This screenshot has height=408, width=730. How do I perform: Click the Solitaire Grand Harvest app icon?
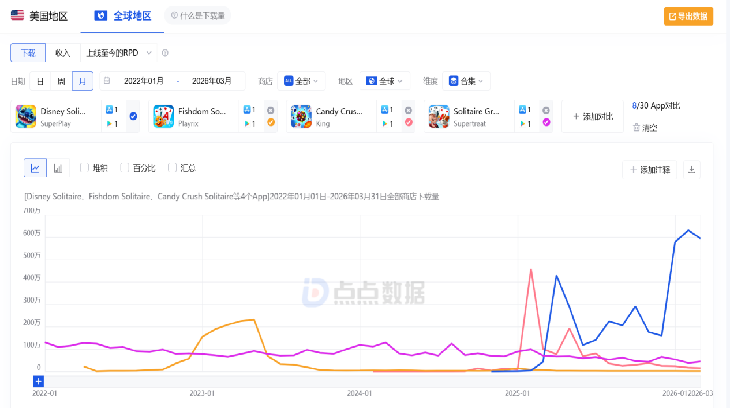coord(439,116)
